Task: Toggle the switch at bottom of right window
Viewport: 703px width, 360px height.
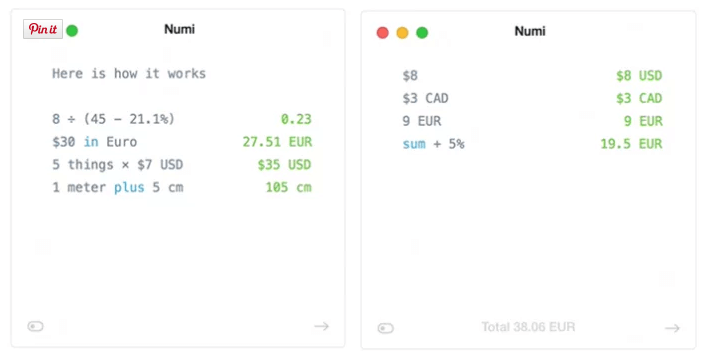Action: pos(386,328)
